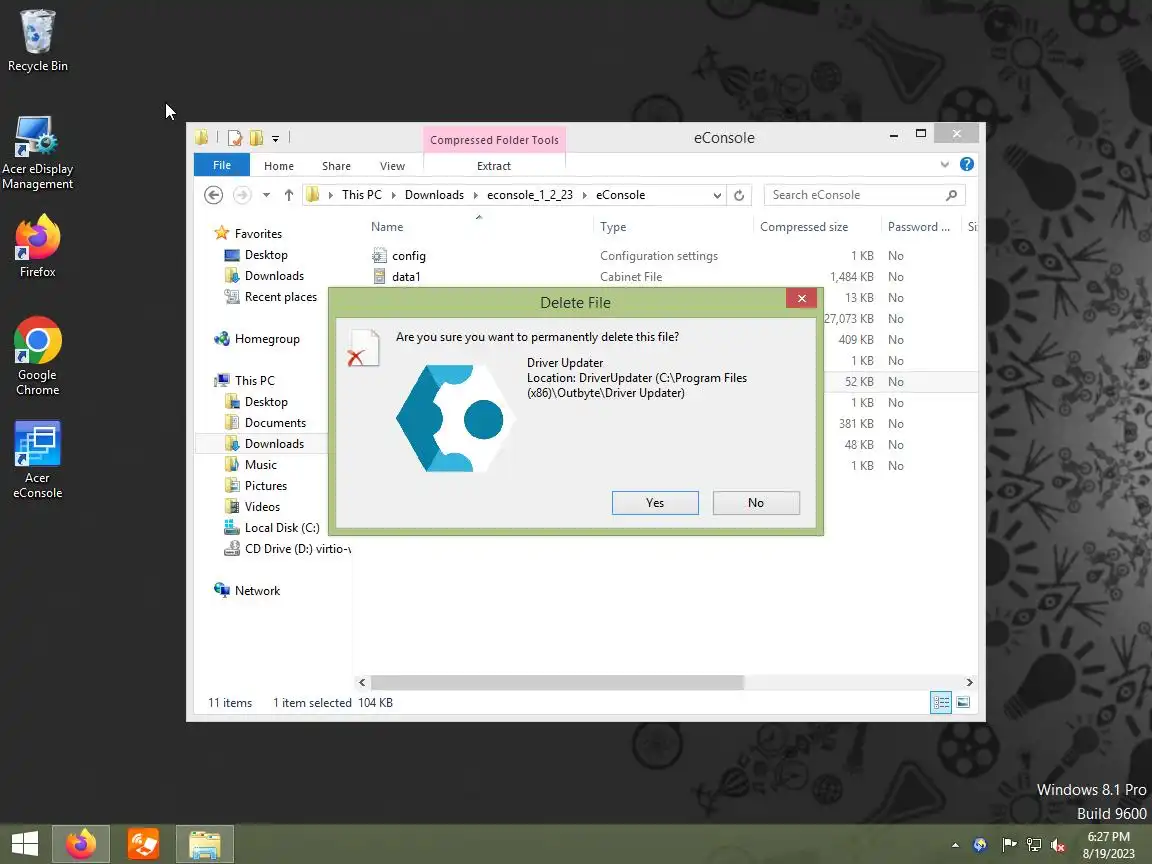
Task: Open the network tray icon
Action: tap(1034, 845)
